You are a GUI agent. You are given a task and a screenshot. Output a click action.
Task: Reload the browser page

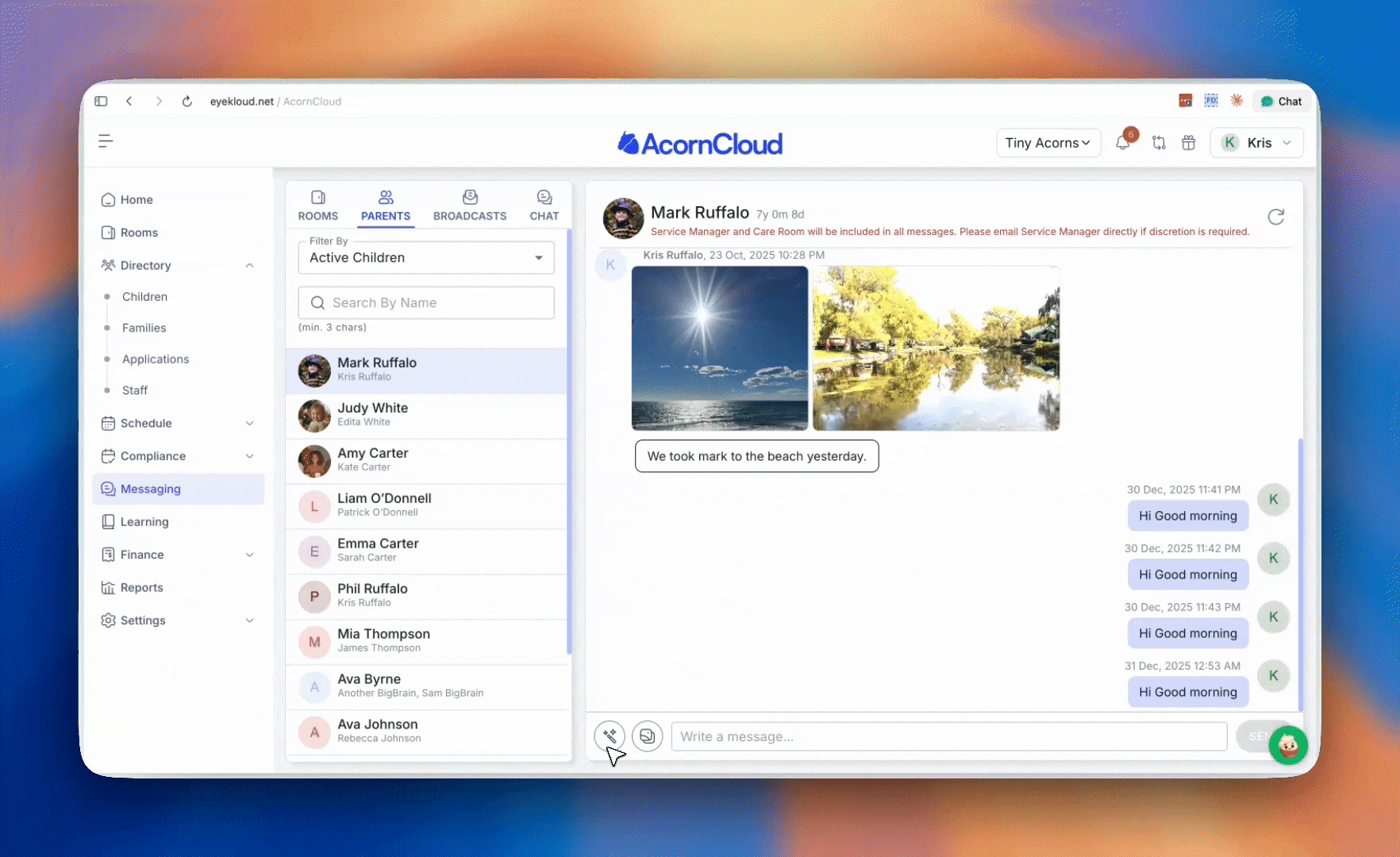[187, 102]
